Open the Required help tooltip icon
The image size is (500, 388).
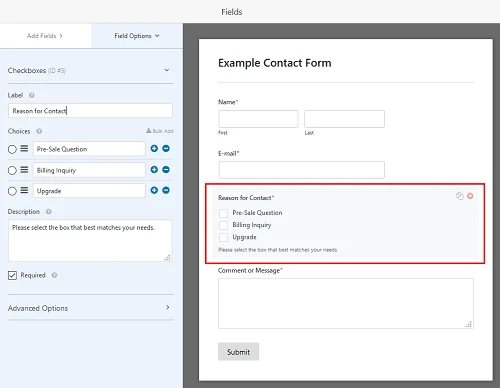(54, 275)
